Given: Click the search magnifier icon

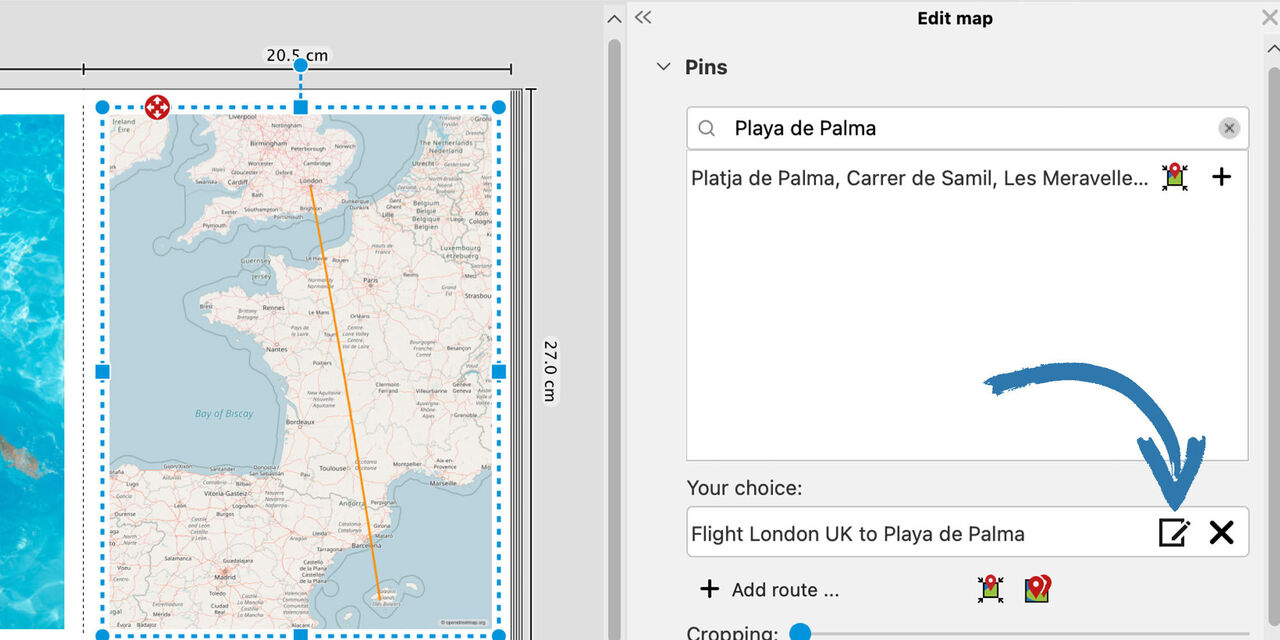Looking at the screenshot, I should [707, 128].
